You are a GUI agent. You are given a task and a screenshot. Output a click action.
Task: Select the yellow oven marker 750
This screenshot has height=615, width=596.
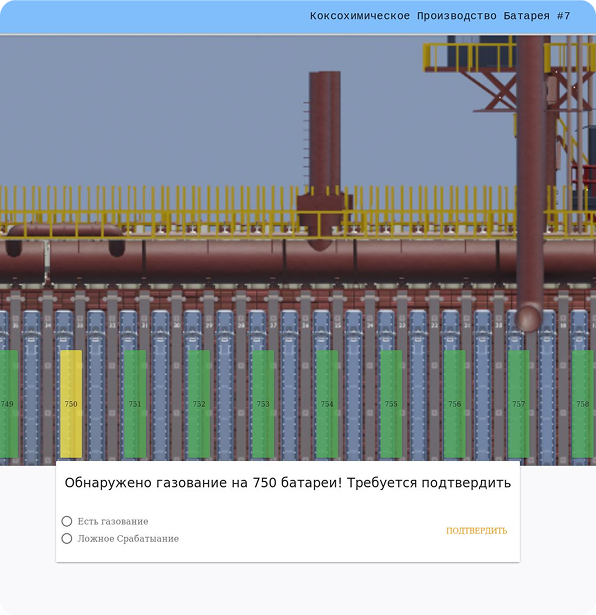click(71, 404)
